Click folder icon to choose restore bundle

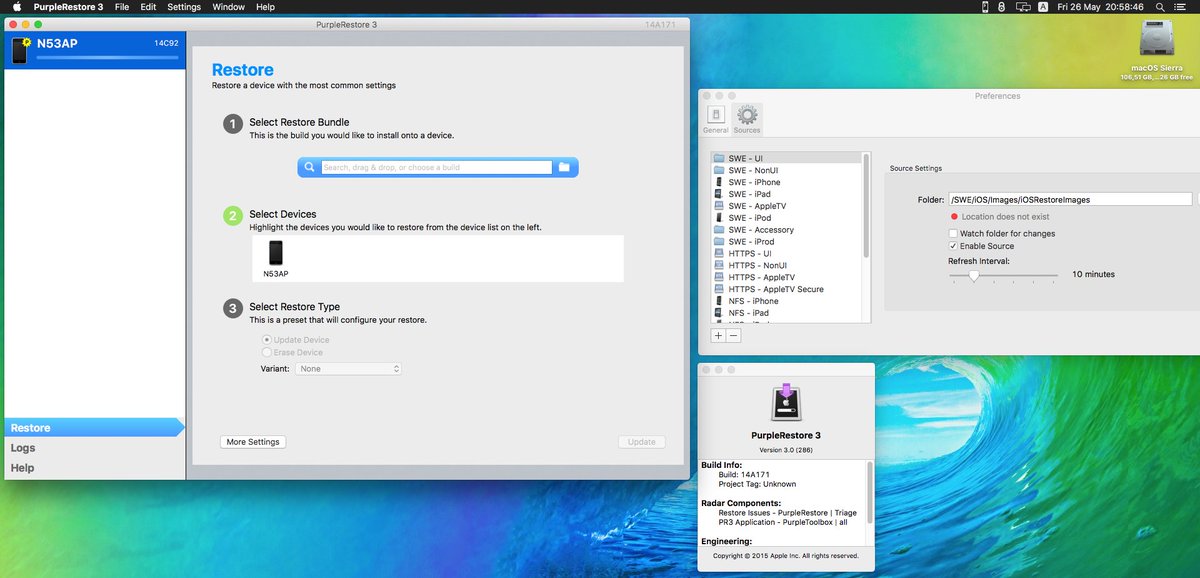point(564,167)
